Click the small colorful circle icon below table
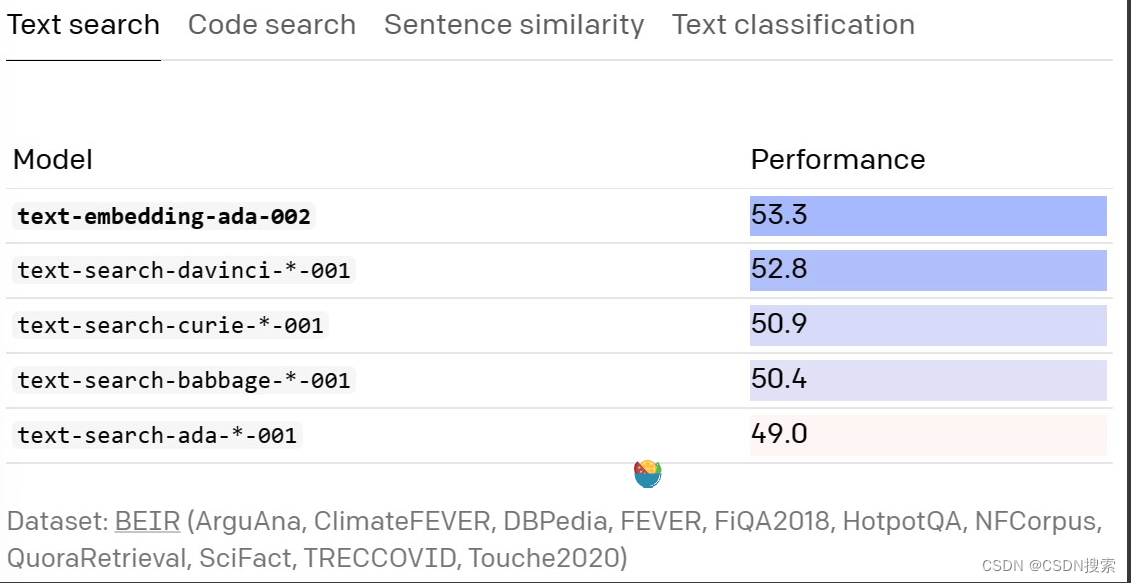Screen dimensions: 1131x583 pos(648,473)
